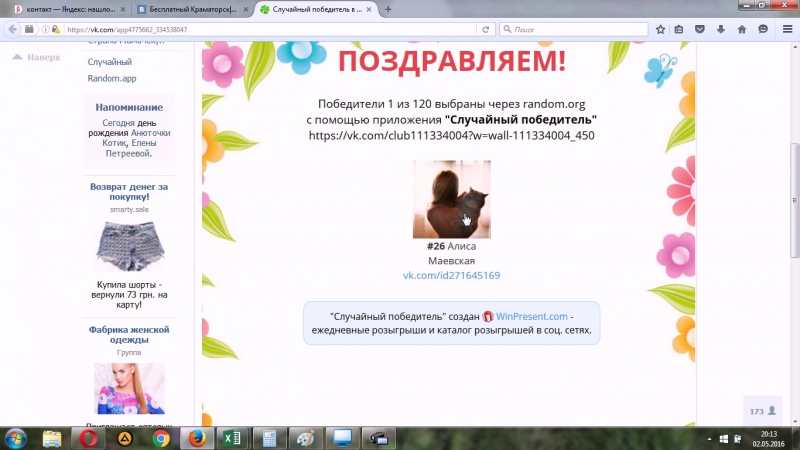Open Paint from the taskbar

tap(306, 438)
